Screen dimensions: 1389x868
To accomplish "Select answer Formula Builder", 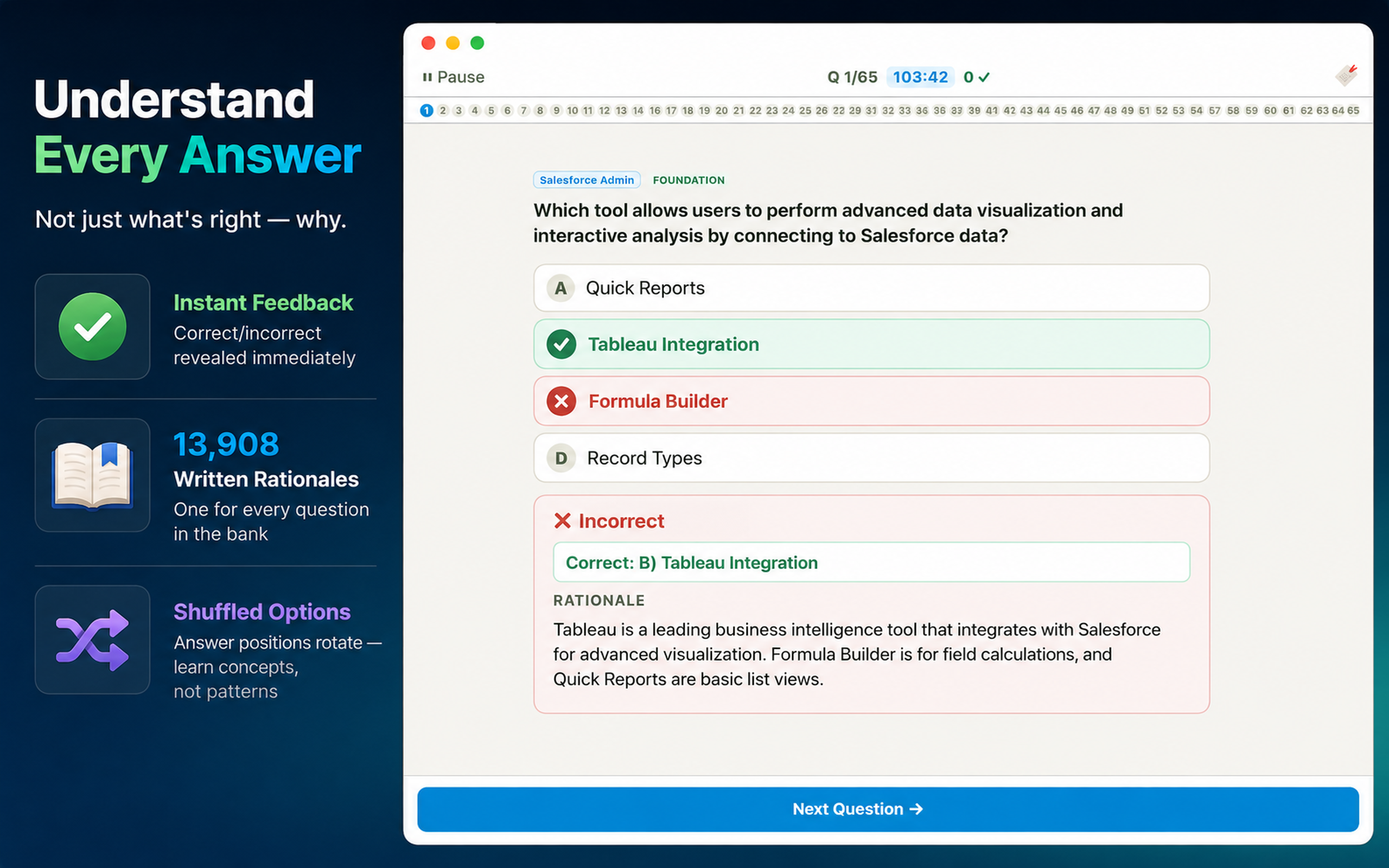I will [871, 401].
